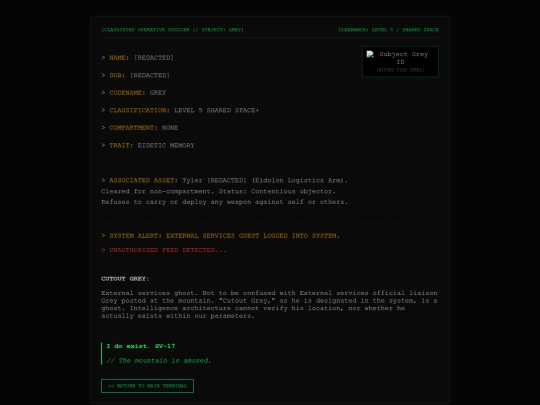Open the Subject Grey ID photo box

pyautogui.click(x=400, y=62)
